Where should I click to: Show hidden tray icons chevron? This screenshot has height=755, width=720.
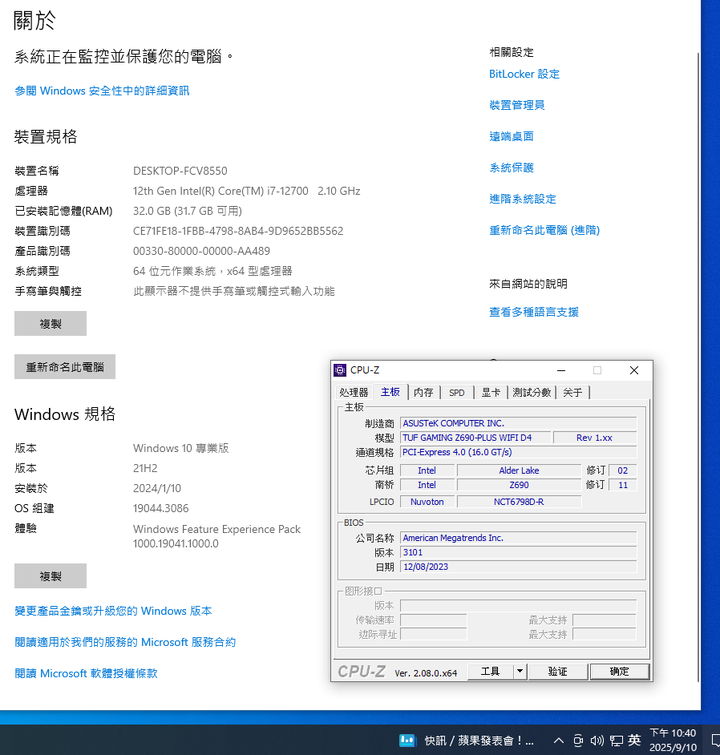(x=558, y=740)
